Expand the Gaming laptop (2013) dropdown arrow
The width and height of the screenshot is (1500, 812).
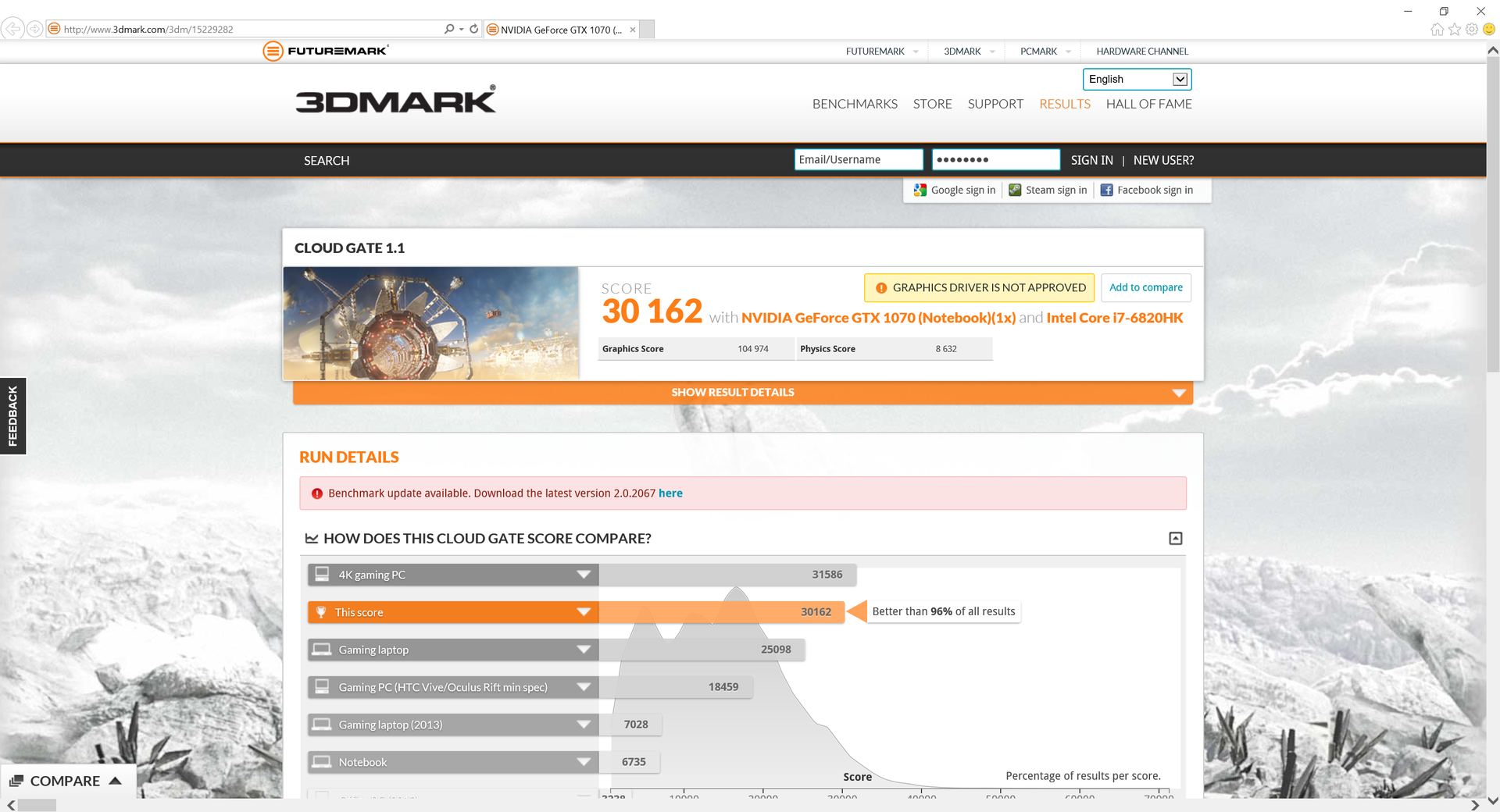[x=584, y=725]
